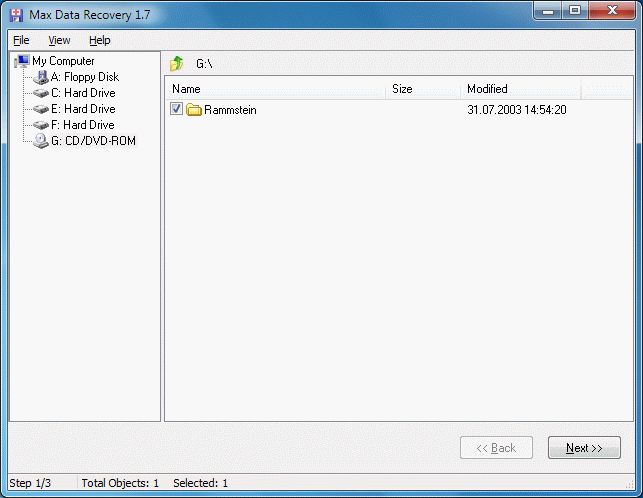643x498 pixels.
Task: Click the floppy disk drive icon
Action: click(x=41, y=77)
